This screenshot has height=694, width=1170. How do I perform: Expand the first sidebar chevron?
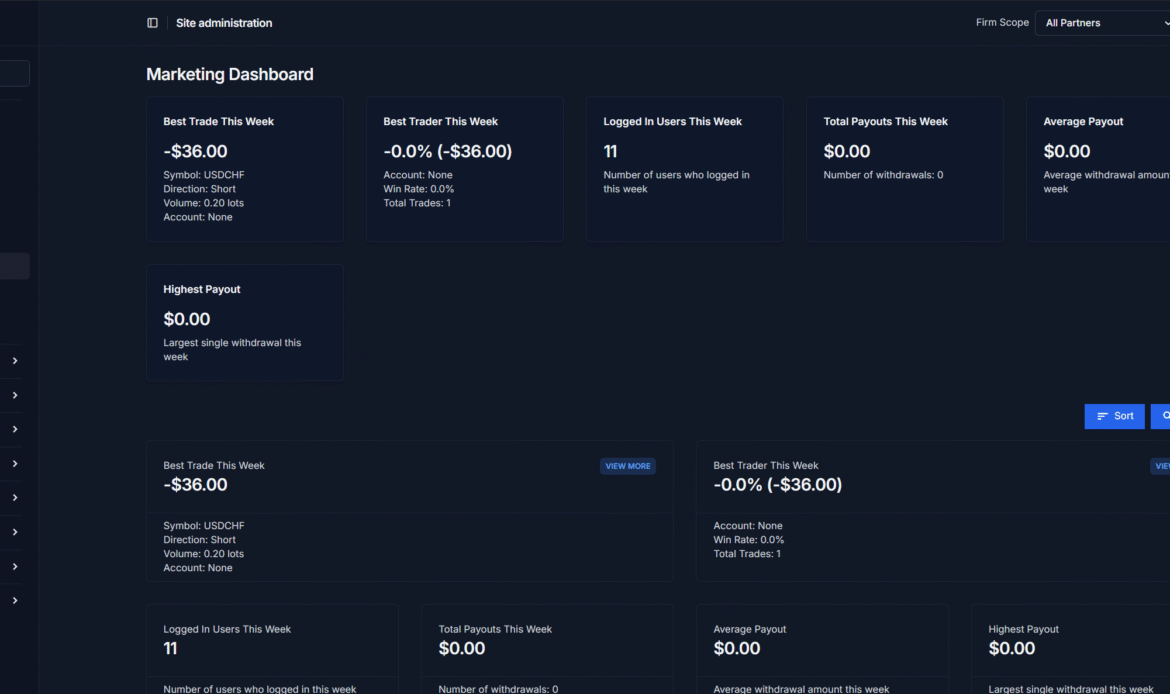coord(15,361)
